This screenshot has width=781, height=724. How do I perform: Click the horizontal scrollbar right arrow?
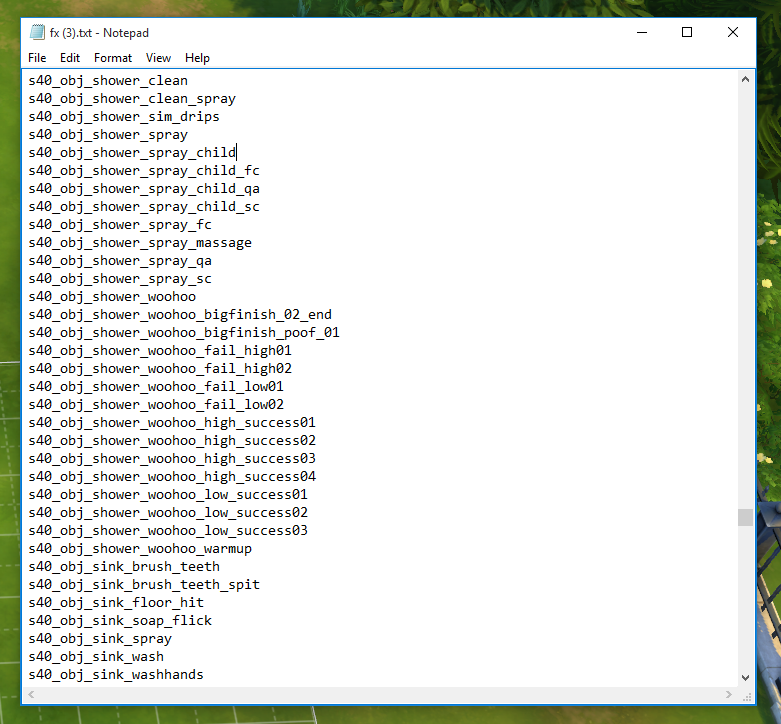pyautogui.click(x=729, y=694)
